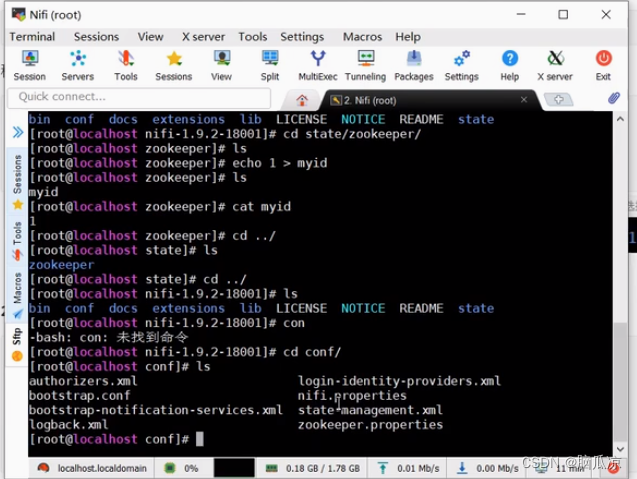Click the Tools toolbar icon
Image resolution: width=637 pixels, height=479 pixels.
point(126,65)
